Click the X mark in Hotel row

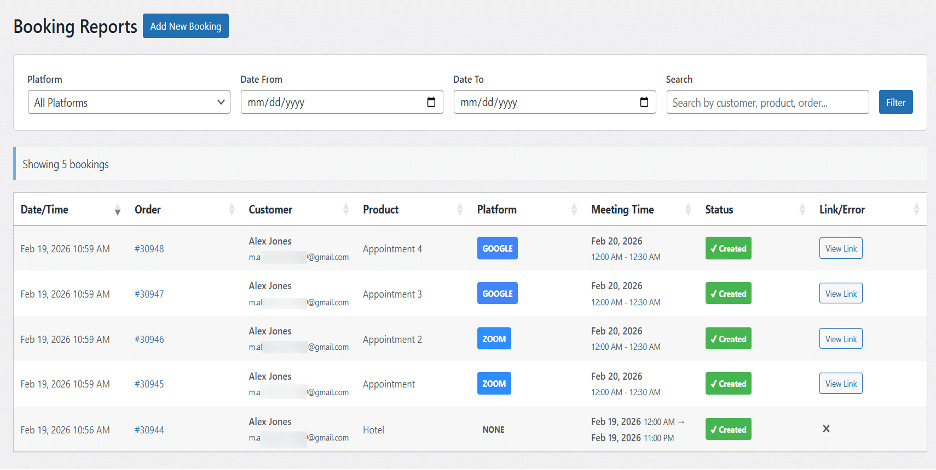pyautogui.click(x=826, y=429)
